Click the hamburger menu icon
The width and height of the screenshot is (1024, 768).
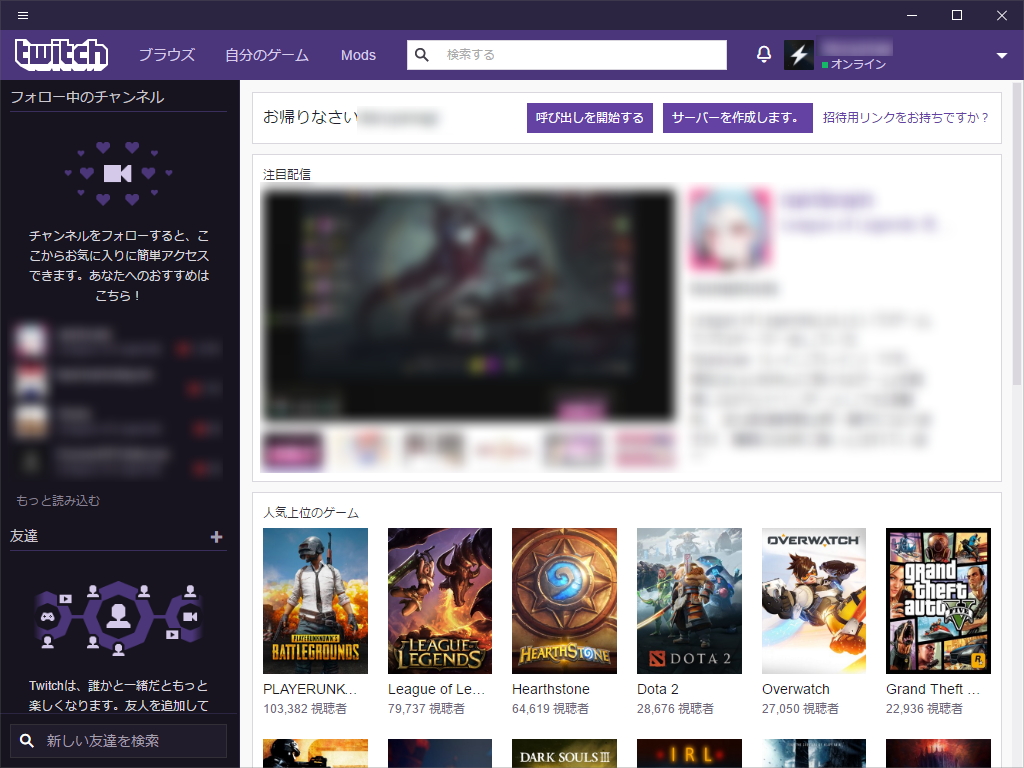22,15
